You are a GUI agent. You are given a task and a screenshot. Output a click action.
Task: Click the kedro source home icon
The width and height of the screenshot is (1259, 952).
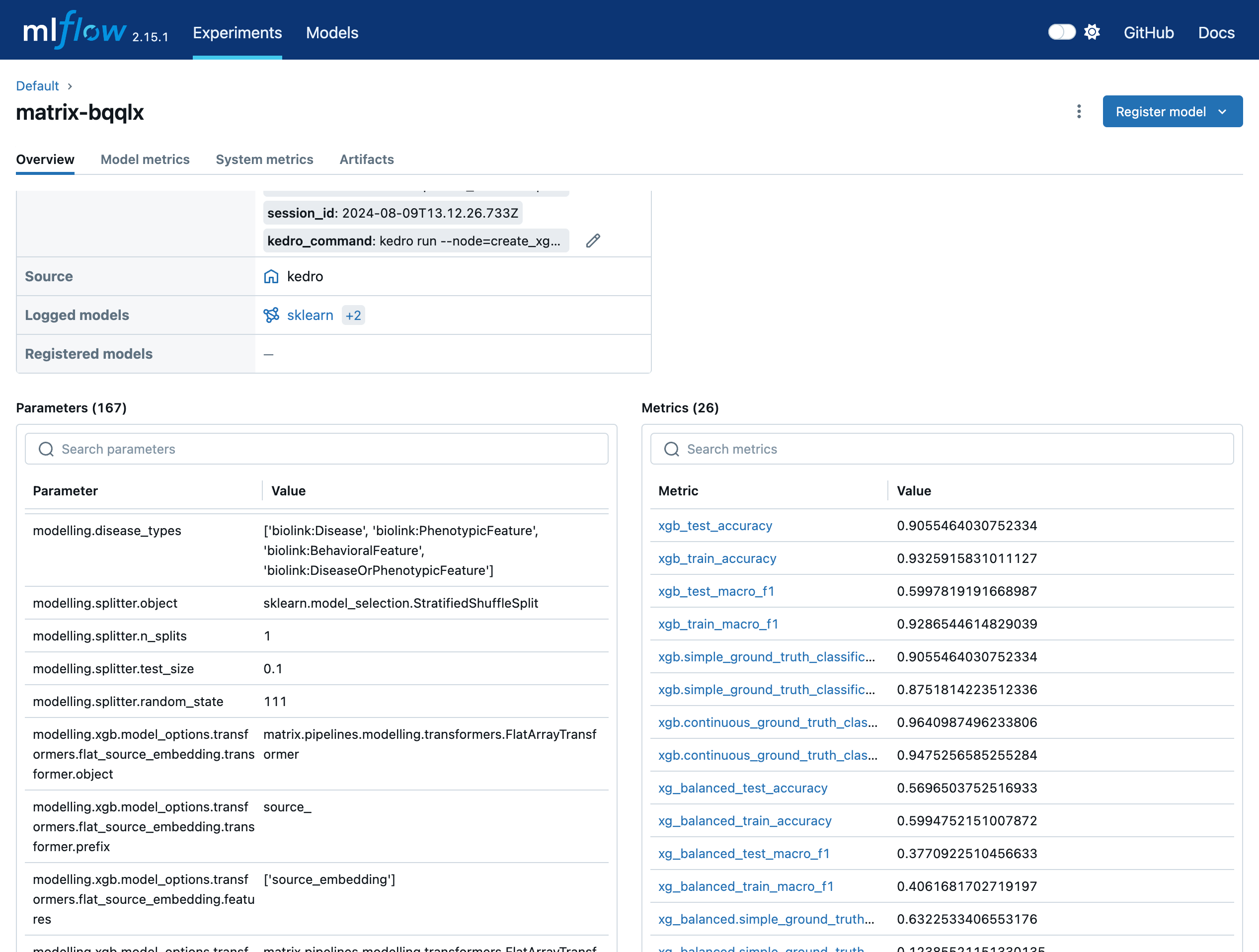[x=271, y=277]
